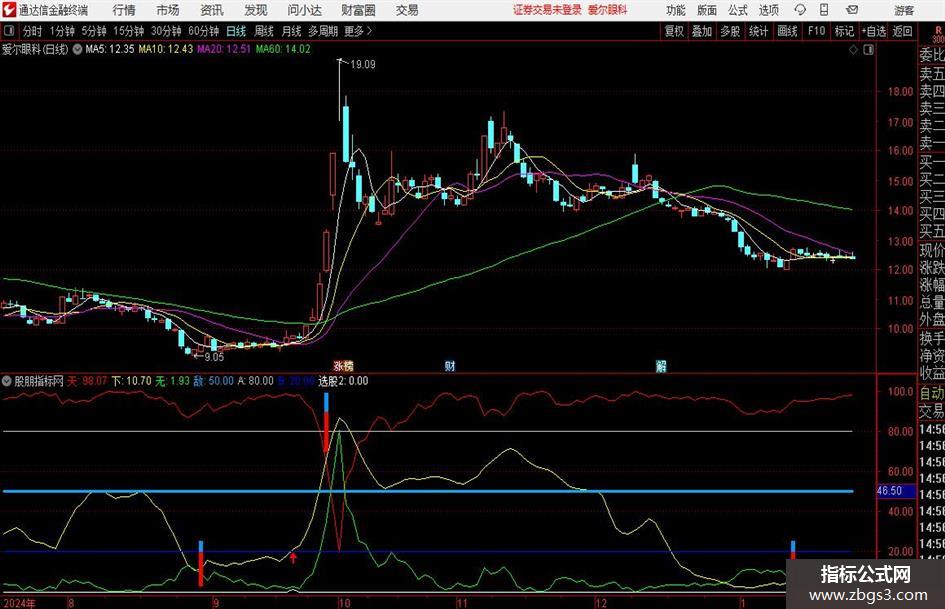Click the 天: 98.07 indicator value
The width and height of the screenshot is (945, 609).
click(x=87, y=381)
